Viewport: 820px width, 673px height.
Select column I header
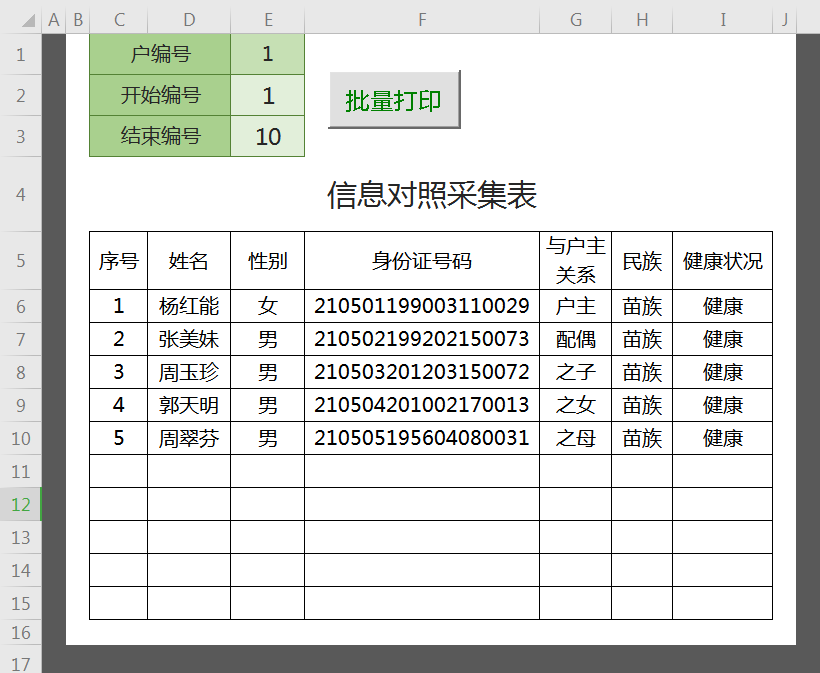pos(723,20)
